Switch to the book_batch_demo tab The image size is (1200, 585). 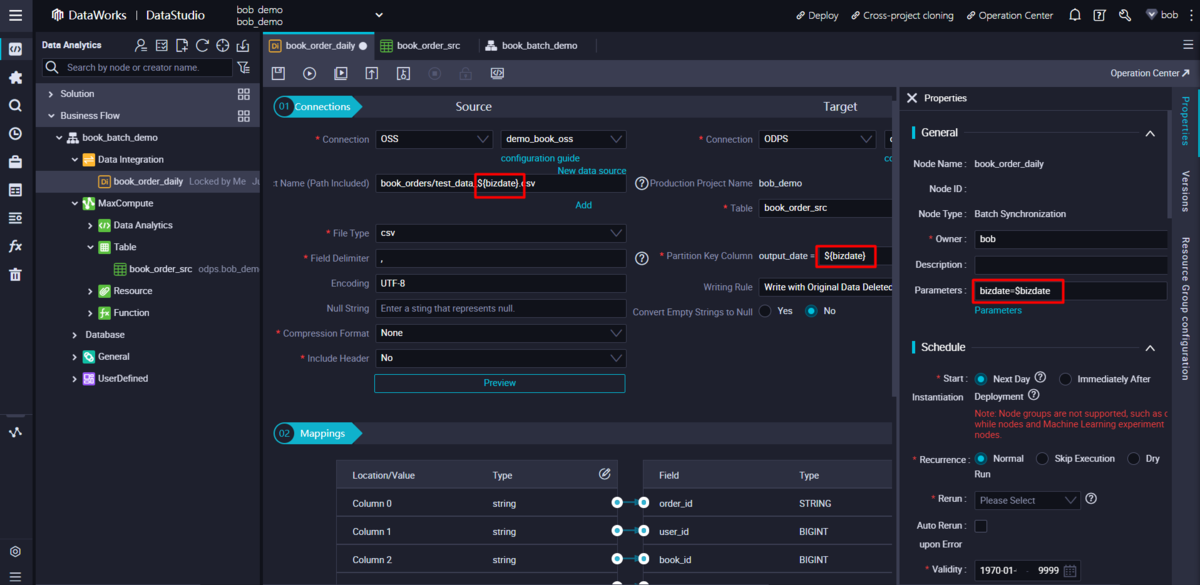pyautogui.click(x=531, y=45)
